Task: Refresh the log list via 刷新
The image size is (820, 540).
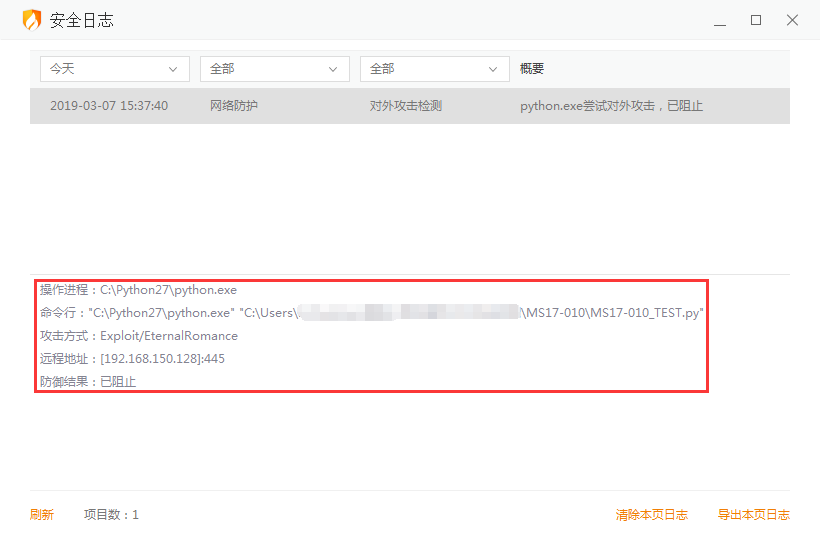Action: point(42,515)
